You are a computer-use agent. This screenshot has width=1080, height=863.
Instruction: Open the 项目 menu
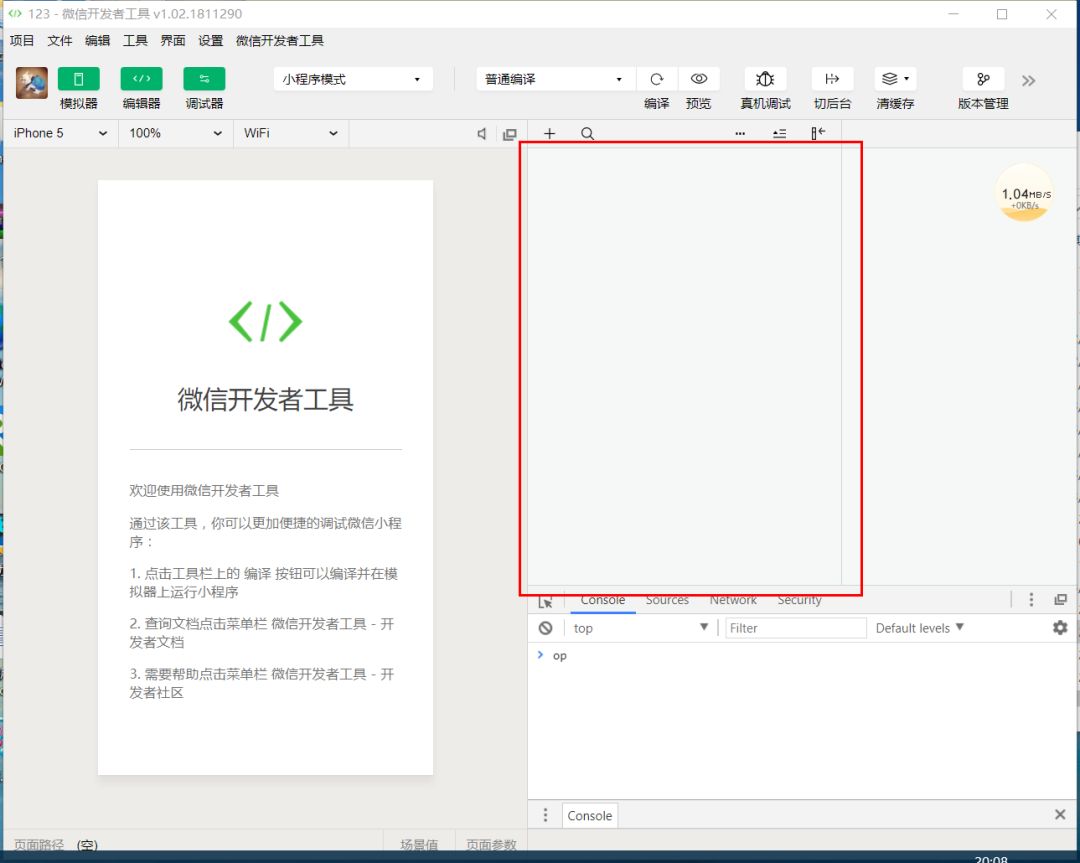click(x=21, y=41)
